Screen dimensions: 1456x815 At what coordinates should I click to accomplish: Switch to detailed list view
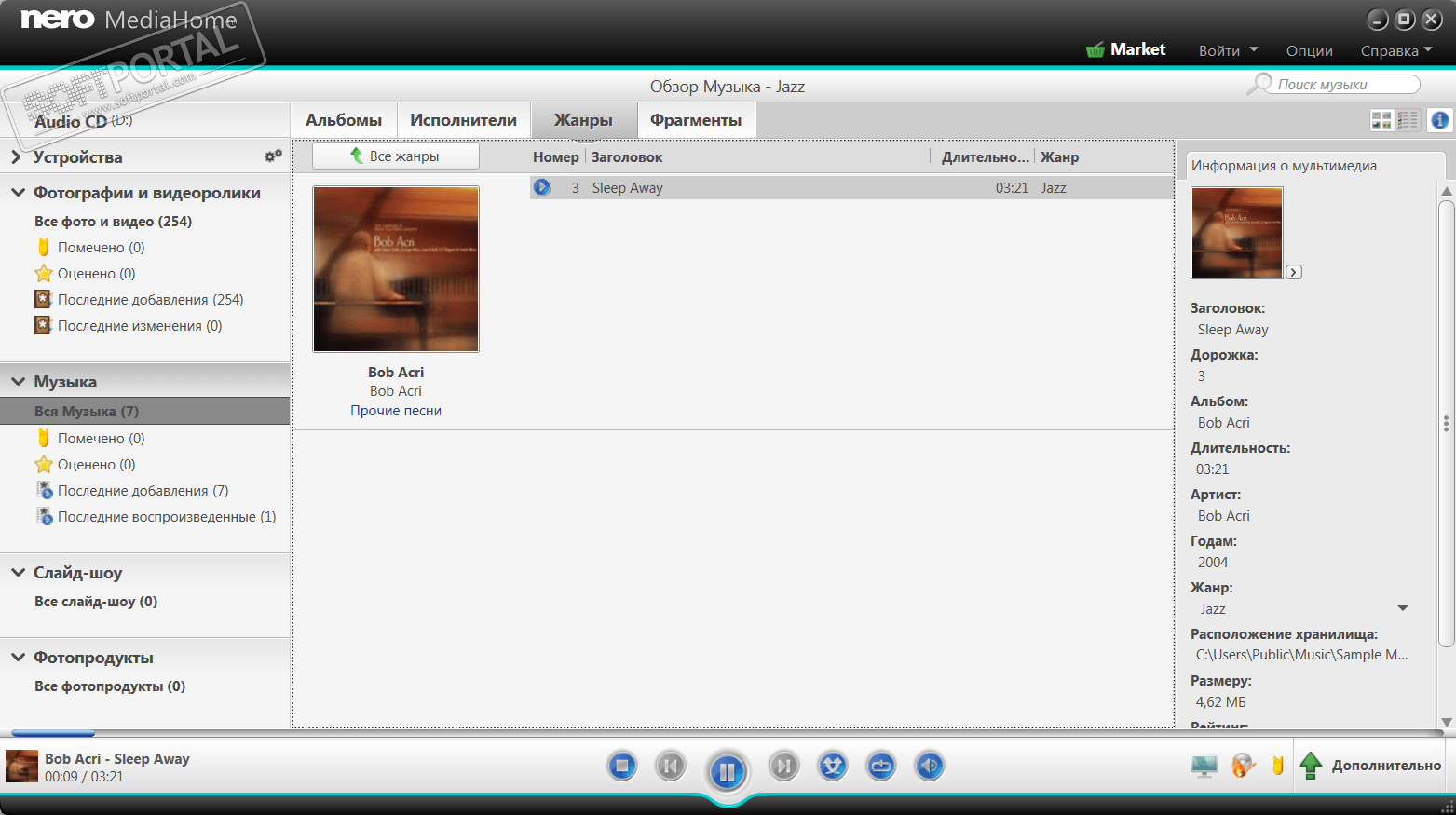click(x=1408, y=120)
